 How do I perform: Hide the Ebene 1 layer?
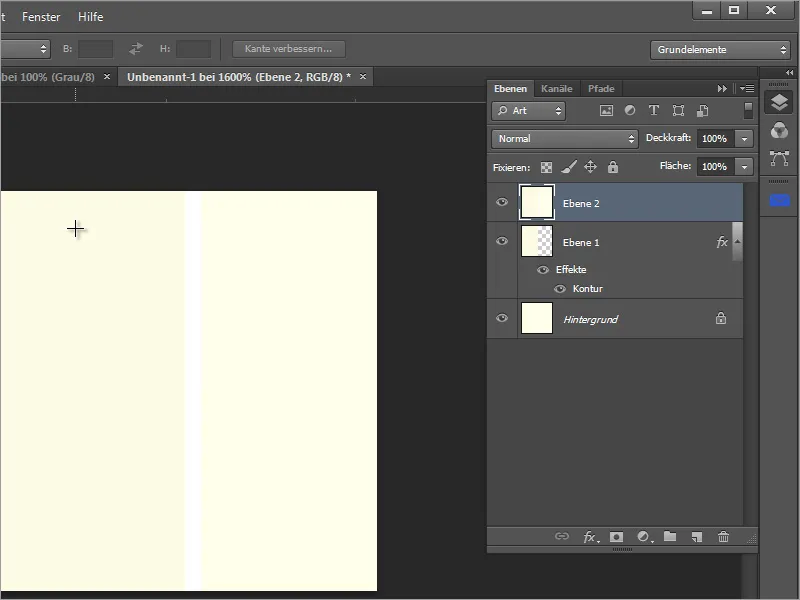(502, 241)
